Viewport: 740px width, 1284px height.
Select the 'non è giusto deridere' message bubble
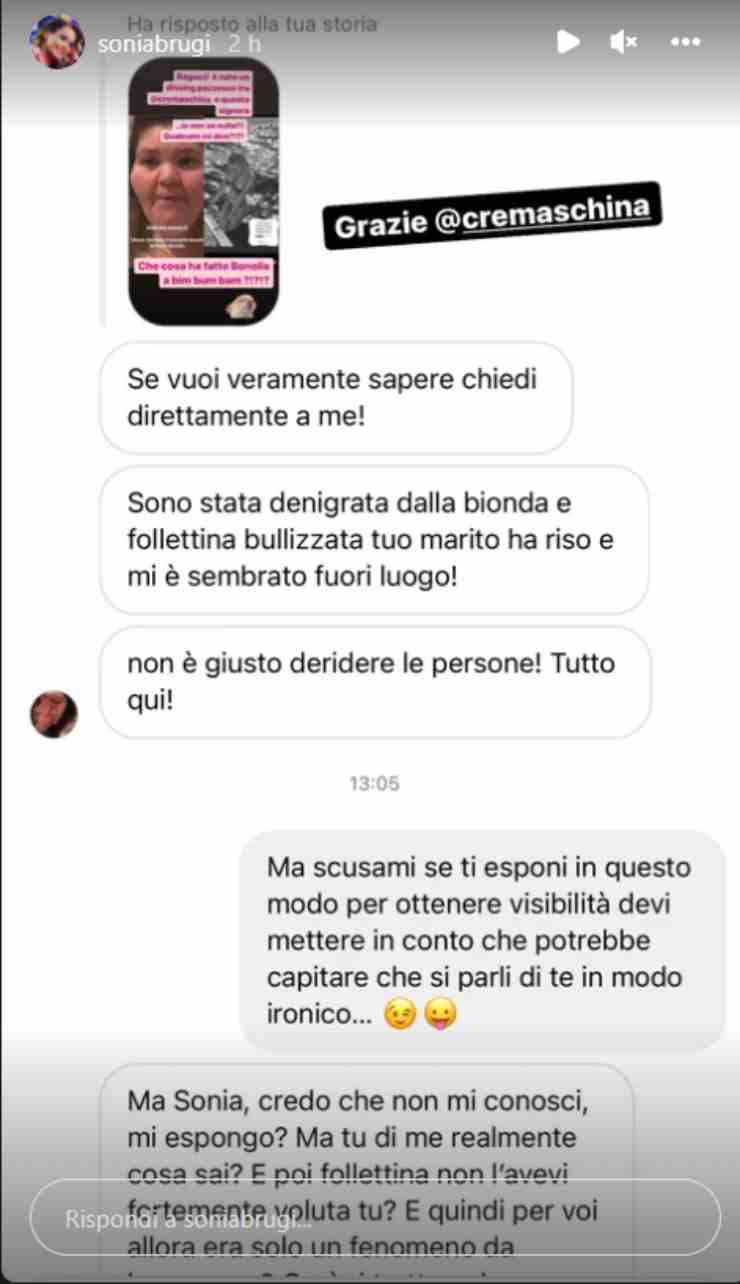(375, 682)
